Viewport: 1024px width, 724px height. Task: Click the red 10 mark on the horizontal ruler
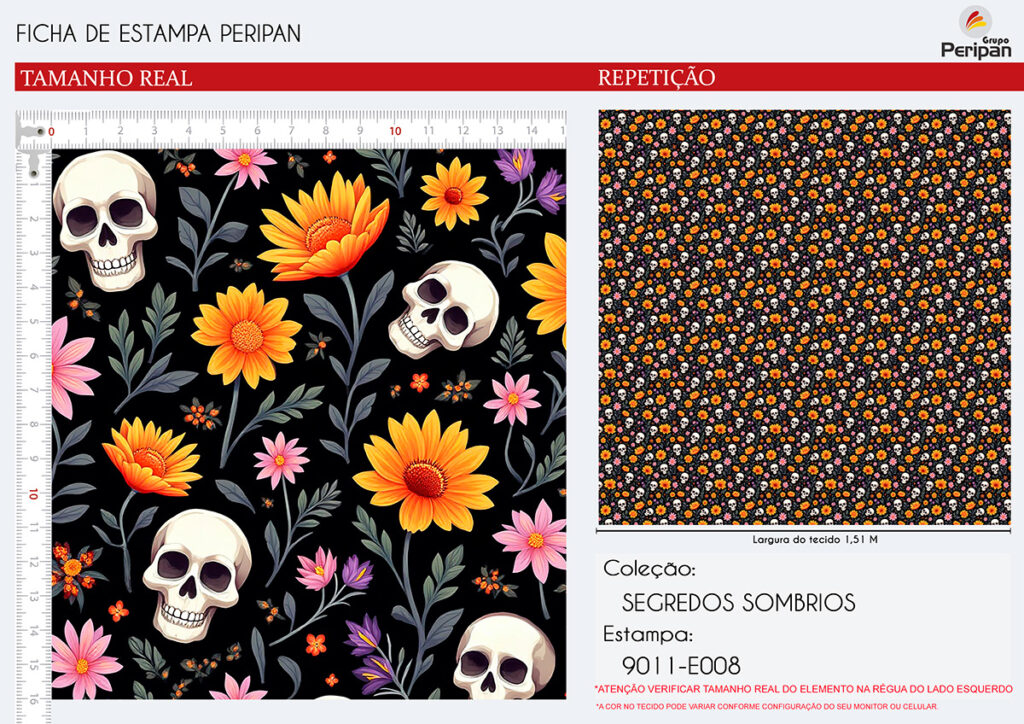point(395,131)
